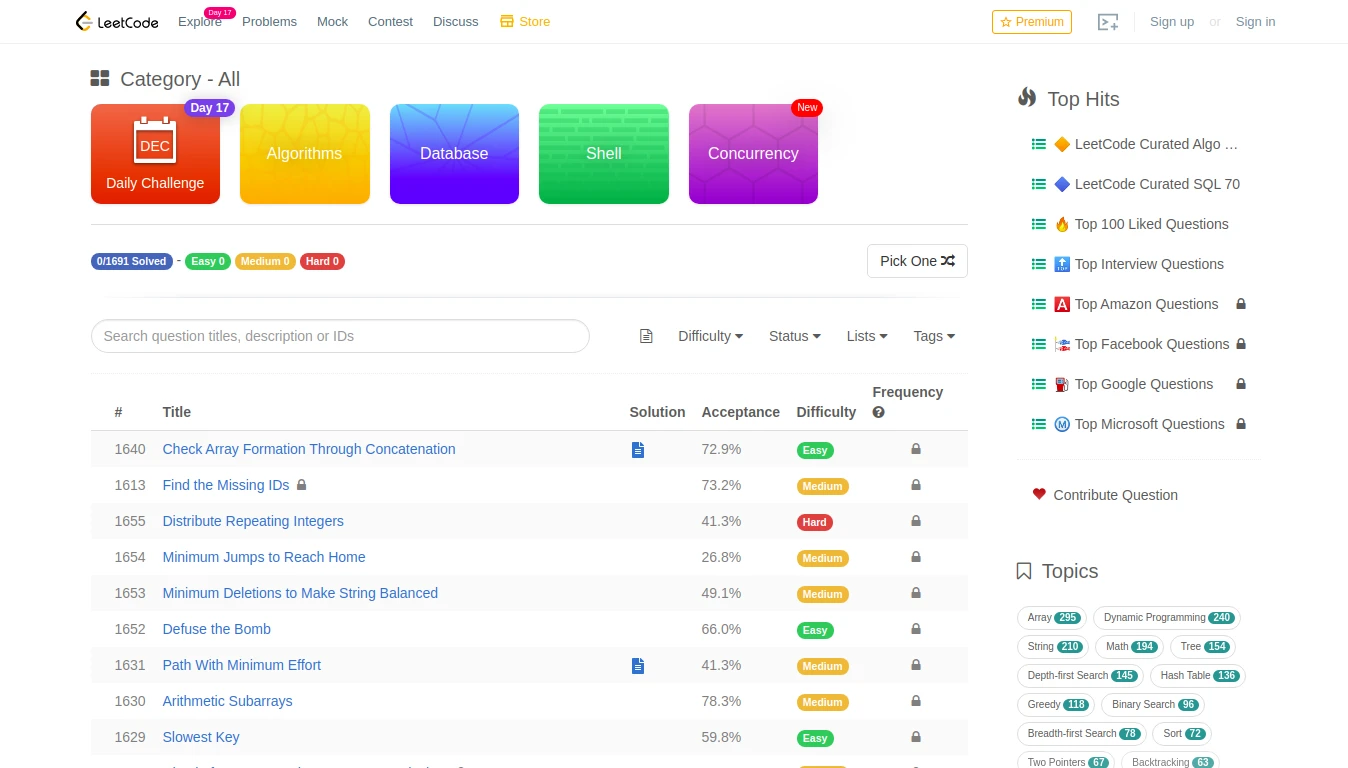The image size is (1348, 768).
Task: Open the Arithmetic Subarrays problem
Action: 228,701
